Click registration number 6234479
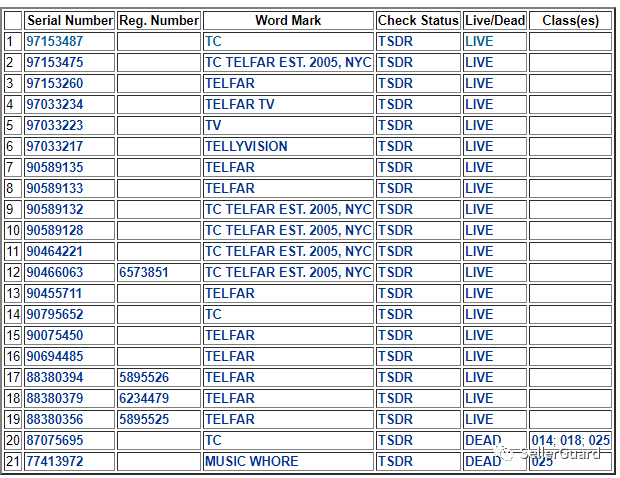The height and width of the screenshot is (478, 620). pos(144,398)
